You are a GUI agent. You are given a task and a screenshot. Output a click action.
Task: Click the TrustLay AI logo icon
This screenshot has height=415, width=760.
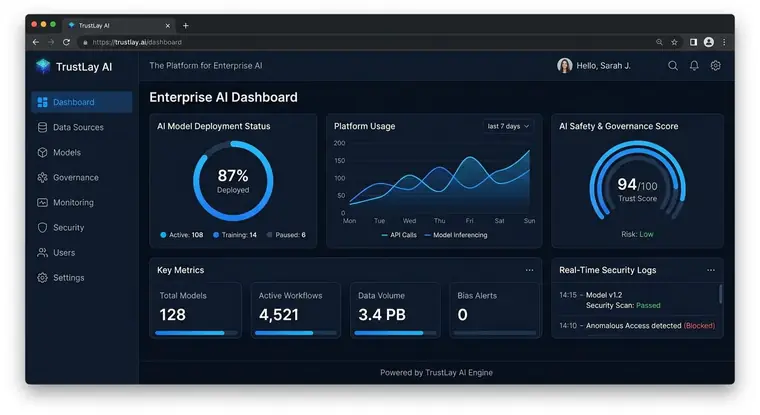(x=43, y=66)
